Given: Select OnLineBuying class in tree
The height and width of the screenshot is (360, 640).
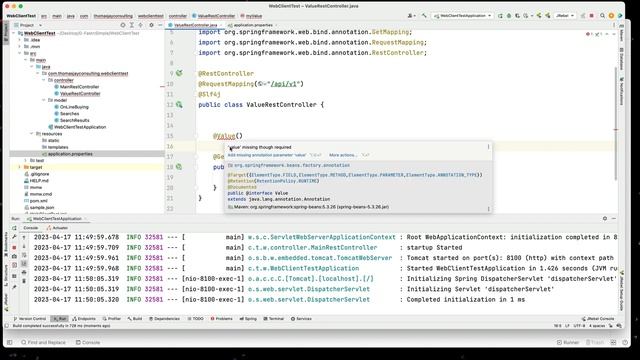Looking at the screenshot, I should pyautogui.click(x=74, y=107).
